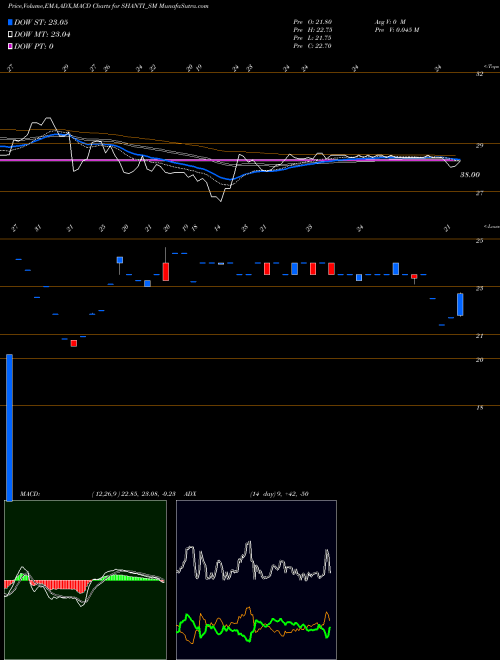Click the blue DOW ST legend swatch

[10, 22]
